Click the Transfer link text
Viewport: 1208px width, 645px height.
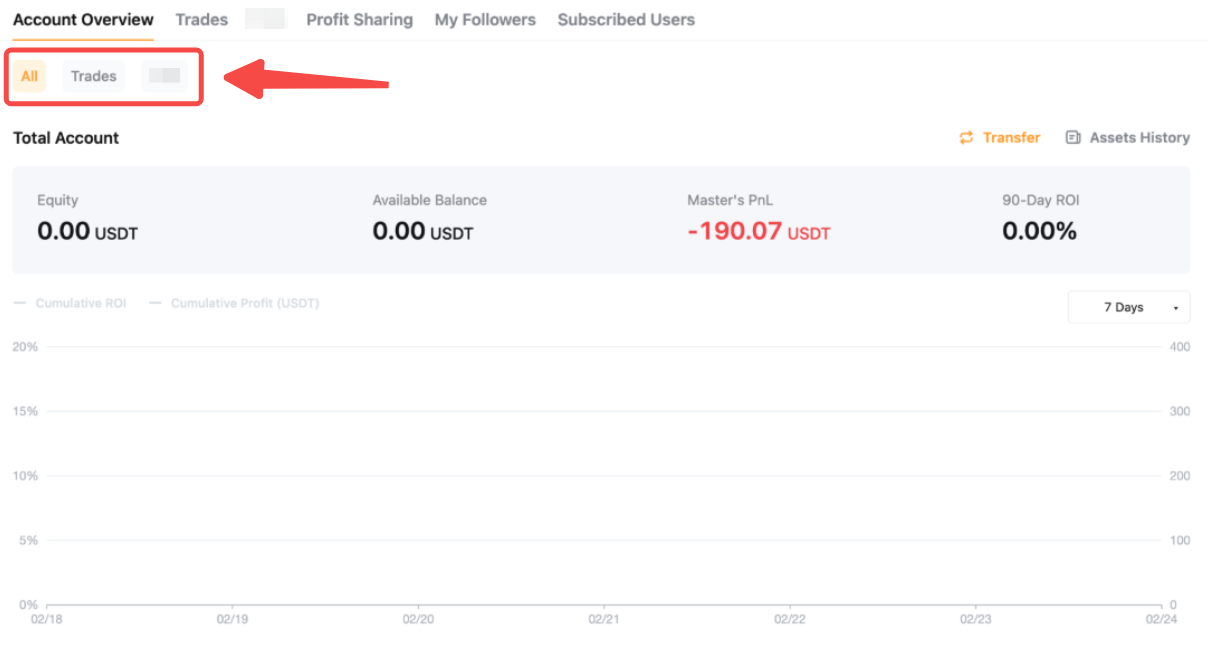click(1011, 138)
